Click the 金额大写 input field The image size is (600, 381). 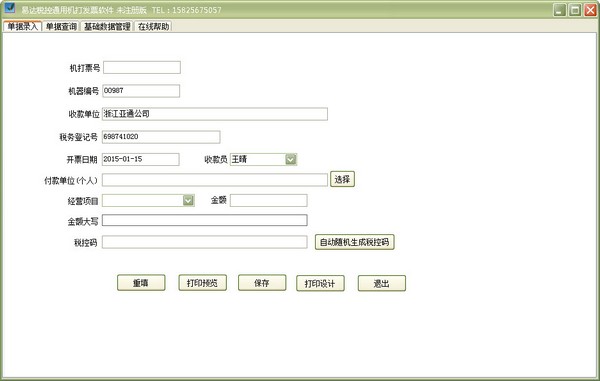click(x=205, y=220)
